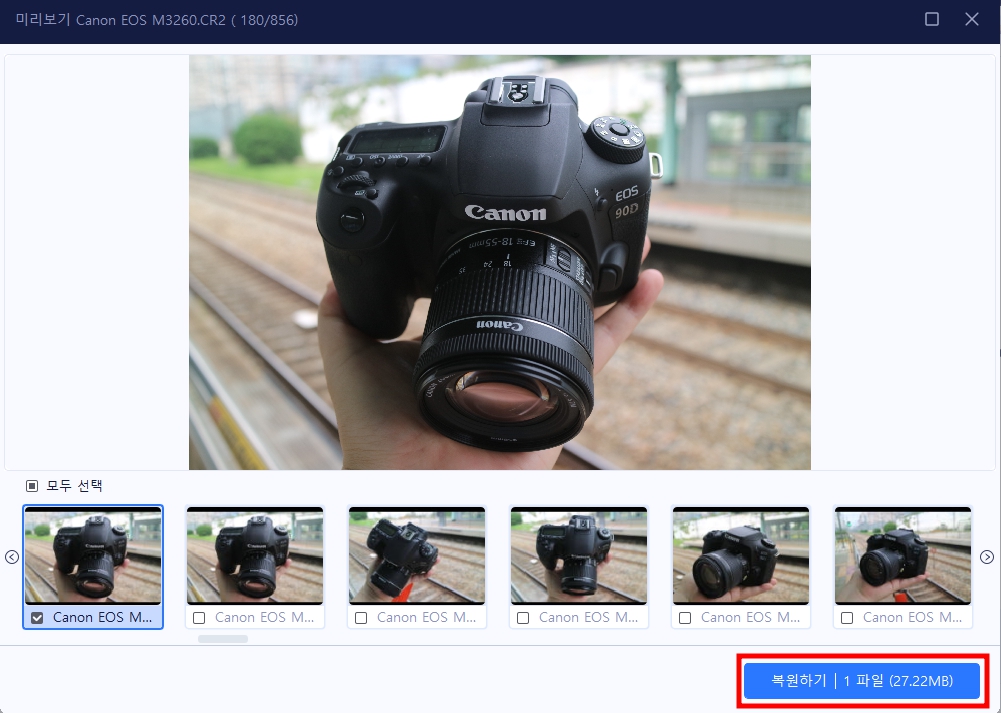Select the fourth thumbnail image

tap(580, 555)
